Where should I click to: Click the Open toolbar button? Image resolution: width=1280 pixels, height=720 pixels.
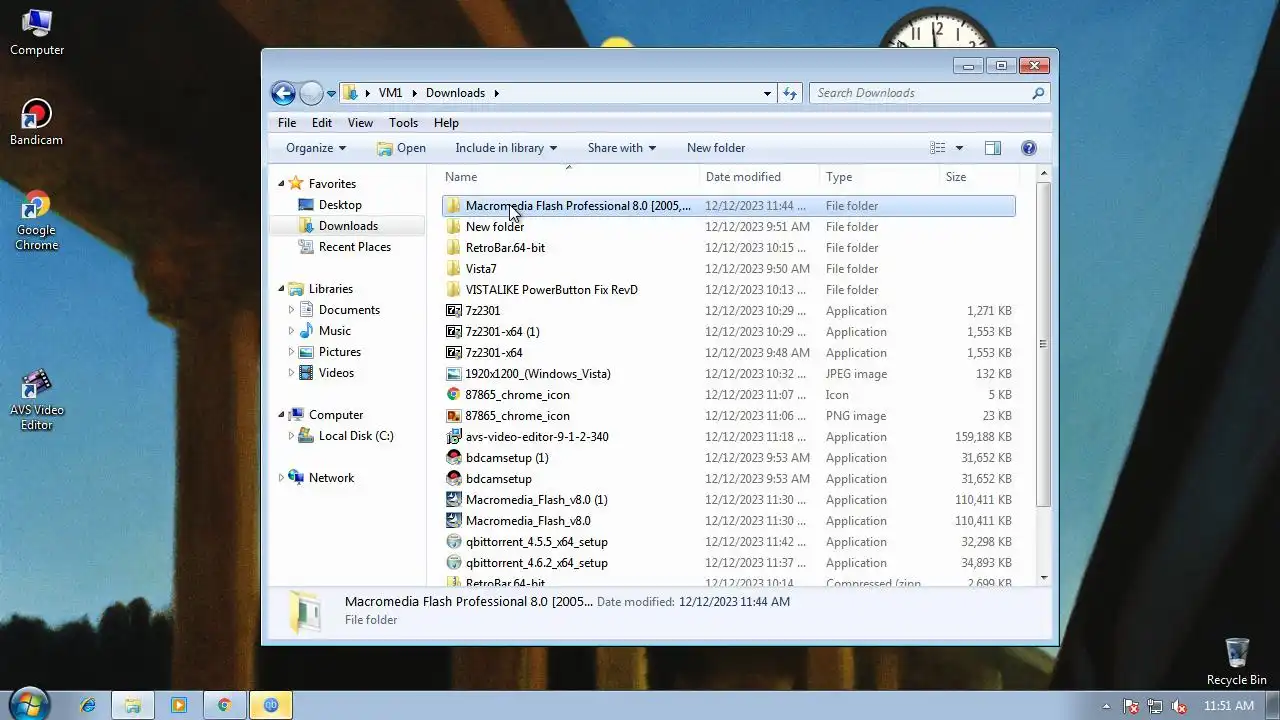[401, 148]
